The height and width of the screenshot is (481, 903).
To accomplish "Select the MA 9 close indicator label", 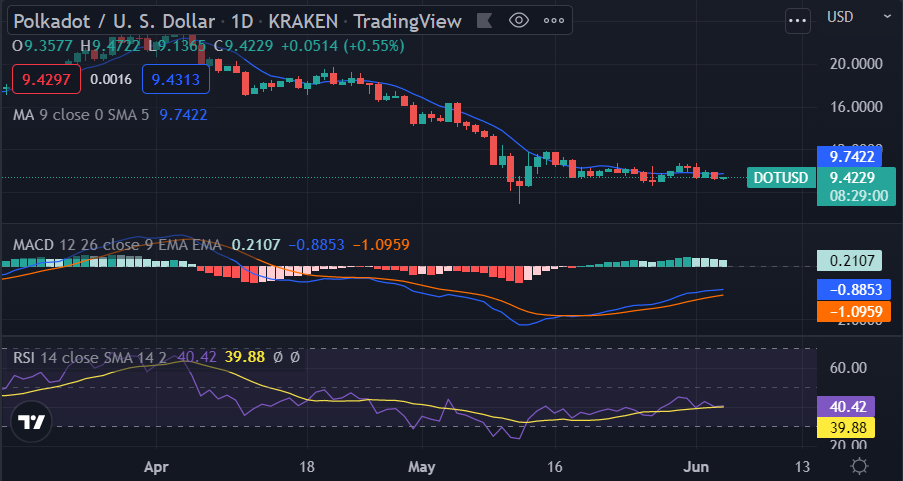I will click(81, 115).
